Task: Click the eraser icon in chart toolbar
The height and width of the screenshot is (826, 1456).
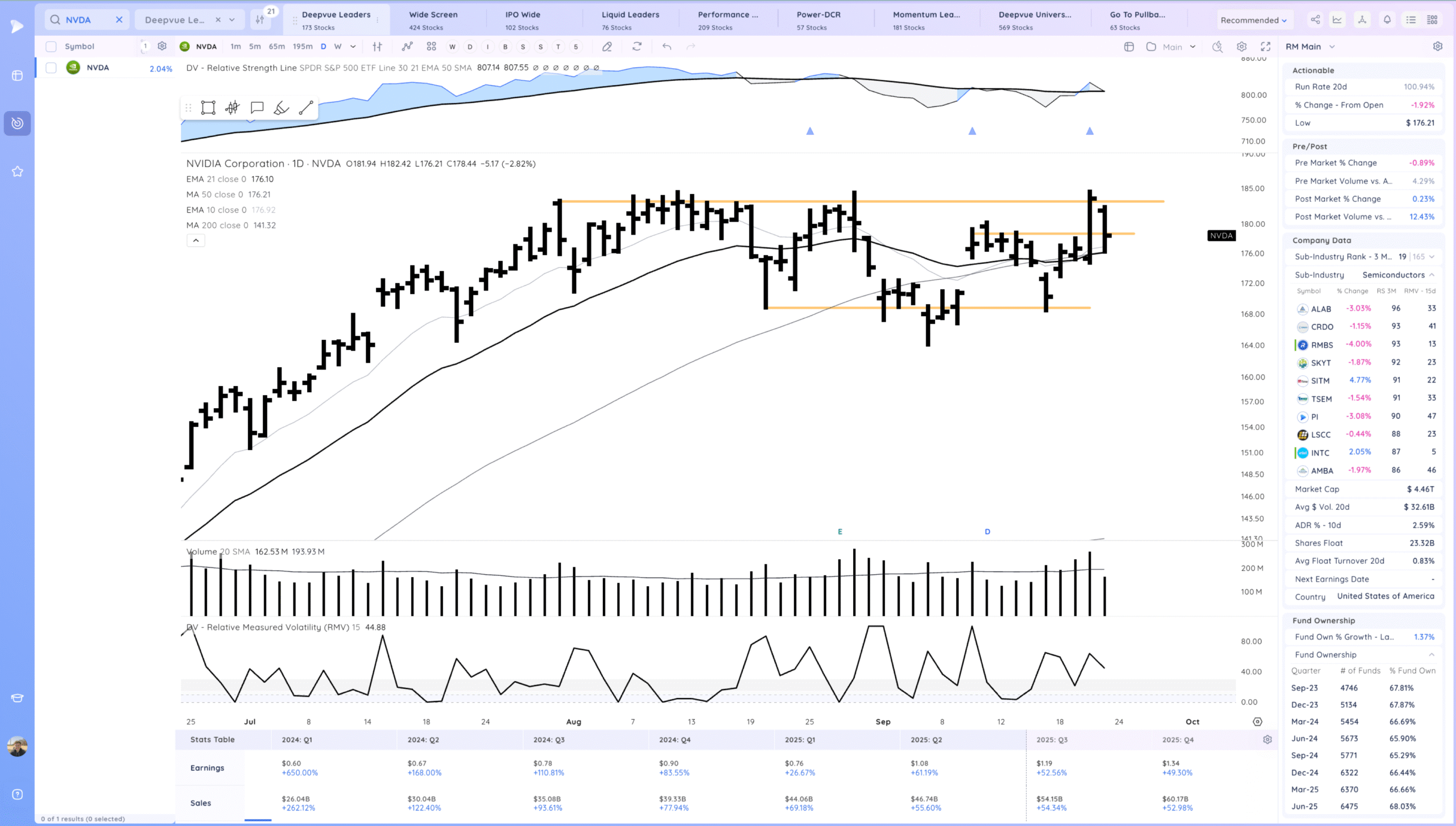Action: 607,47
